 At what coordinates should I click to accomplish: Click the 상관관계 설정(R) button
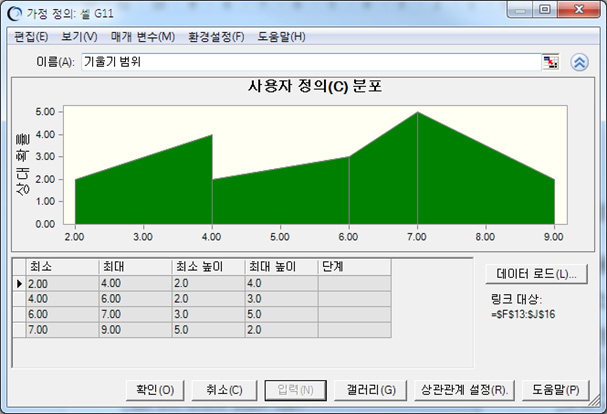pyautogui.click(x=464, y=390)
